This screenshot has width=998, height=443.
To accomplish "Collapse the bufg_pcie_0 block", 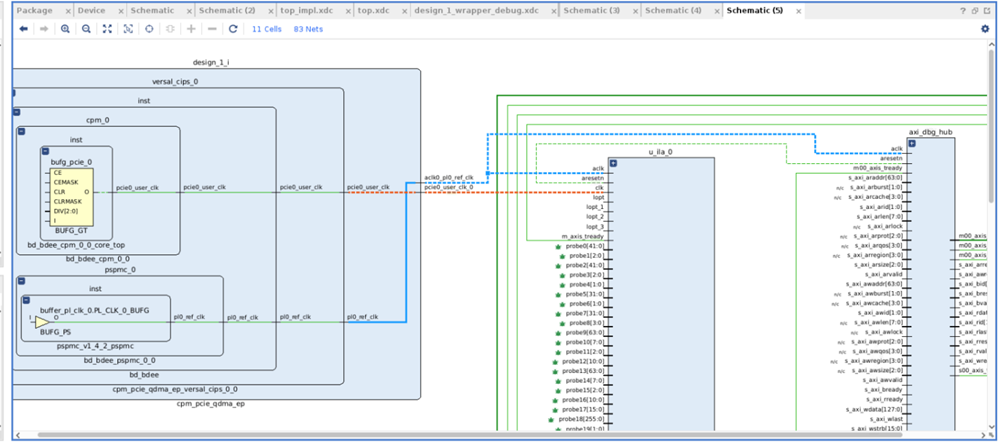I will click(45, 151).
